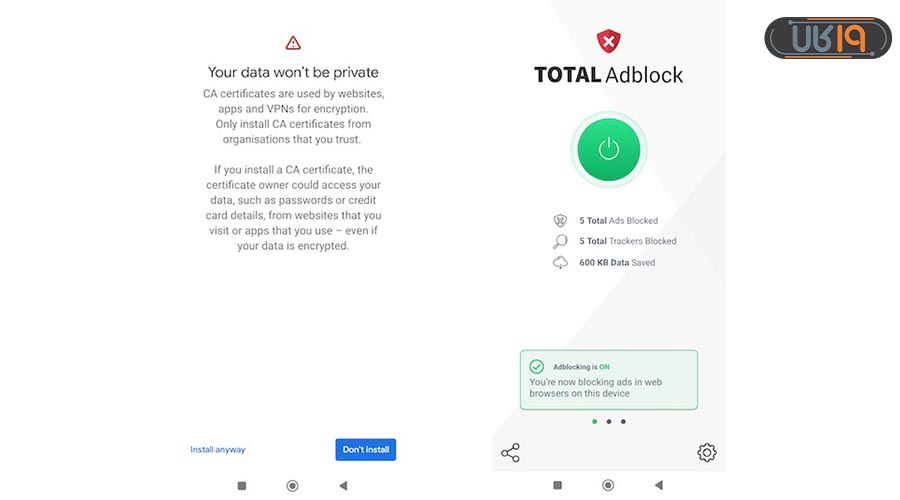This screenshot has width=900, height=500.
Task: Select the first green page indicator dot
Action: tap(594, 422)
